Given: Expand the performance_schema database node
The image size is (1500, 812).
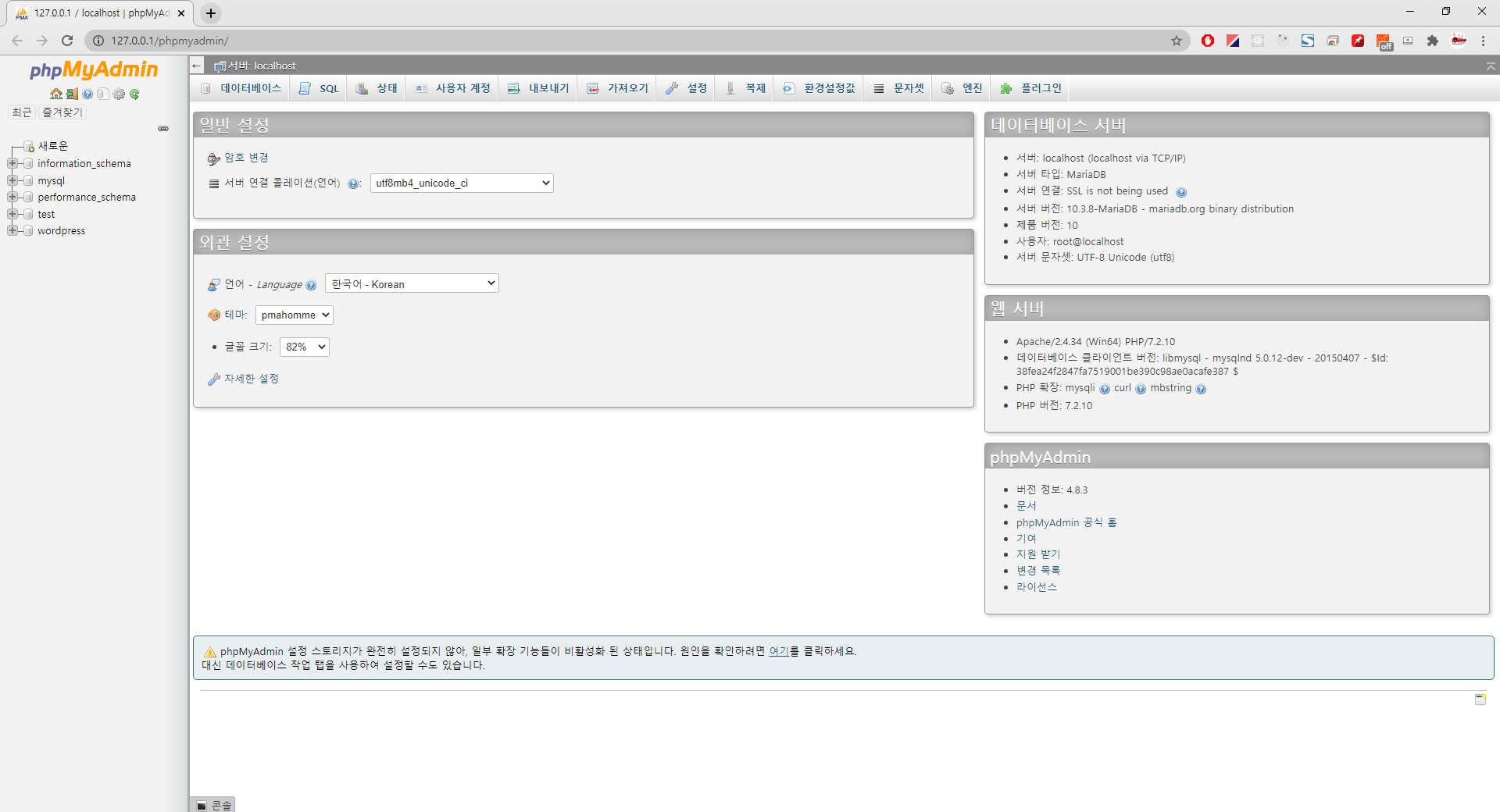Looking at the screenshot, I should (12, 197).
